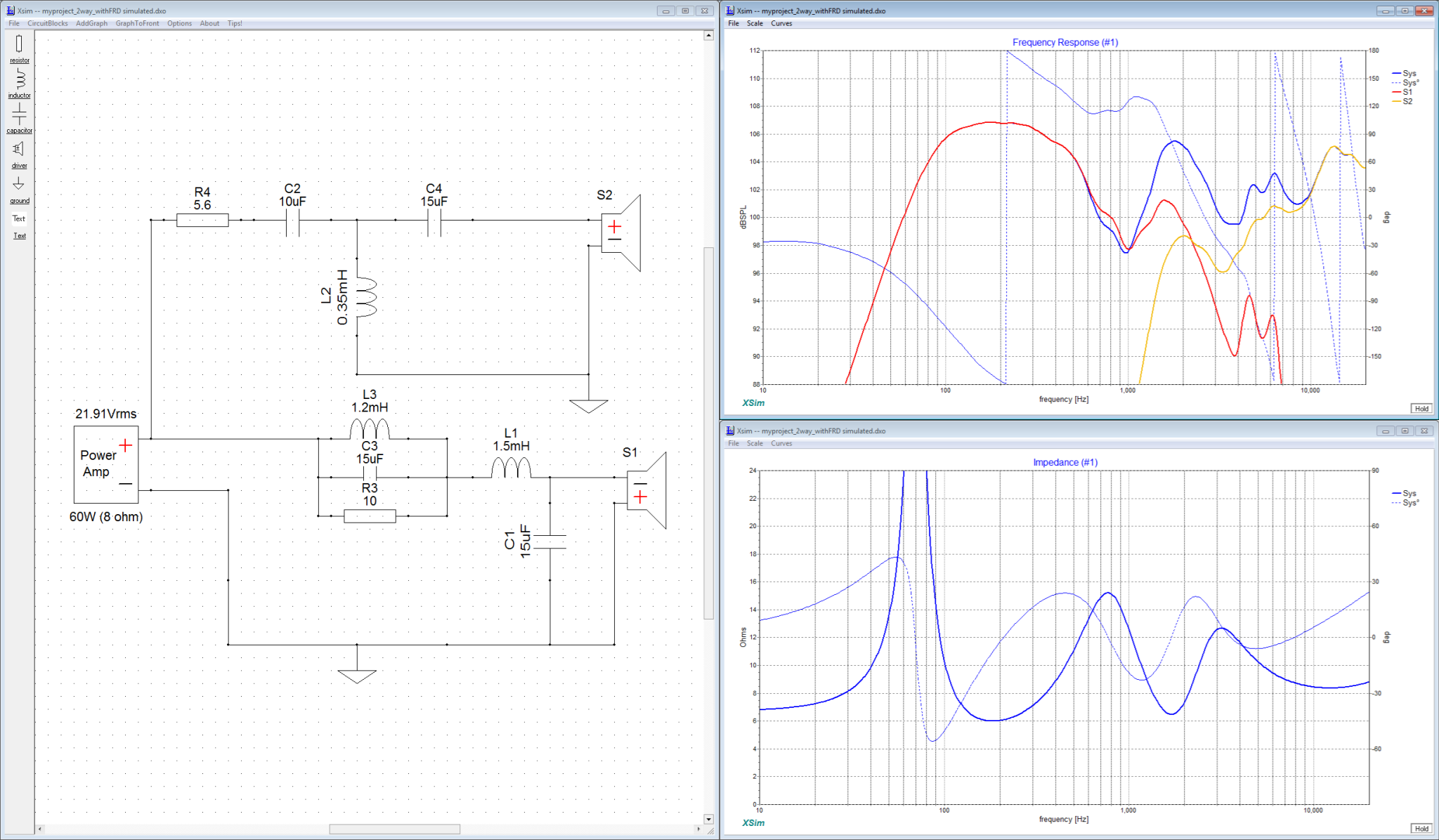Select the S2 tweeter driver symbol
This screenshot has width=1439, height=840.
pos(621,233)
